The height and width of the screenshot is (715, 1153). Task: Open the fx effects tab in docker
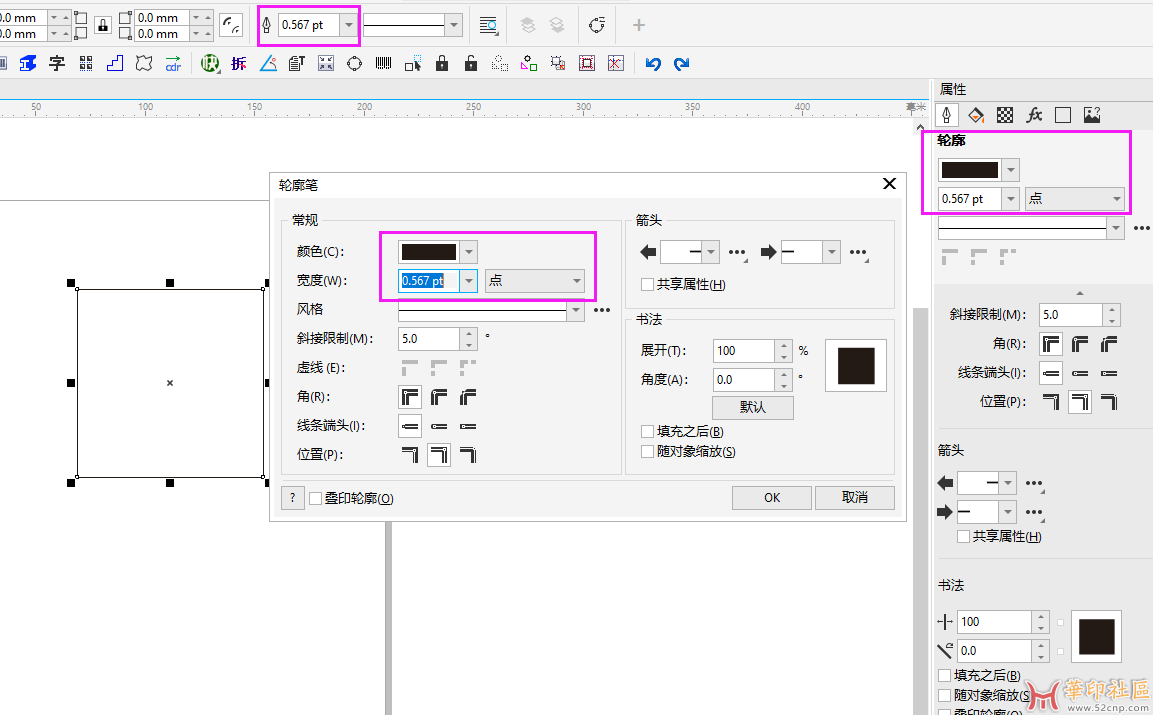pyautogui.click(x=1034, y=115)
